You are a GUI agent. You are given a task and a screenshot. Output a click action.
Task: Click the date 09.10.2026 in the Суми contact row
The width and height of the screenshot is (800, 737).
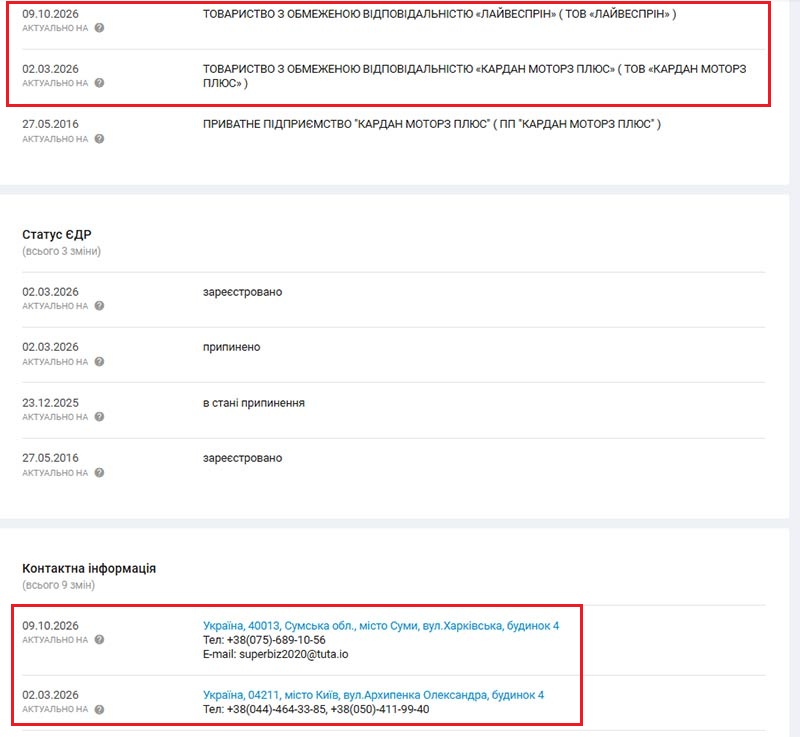(x=50, y=626)
